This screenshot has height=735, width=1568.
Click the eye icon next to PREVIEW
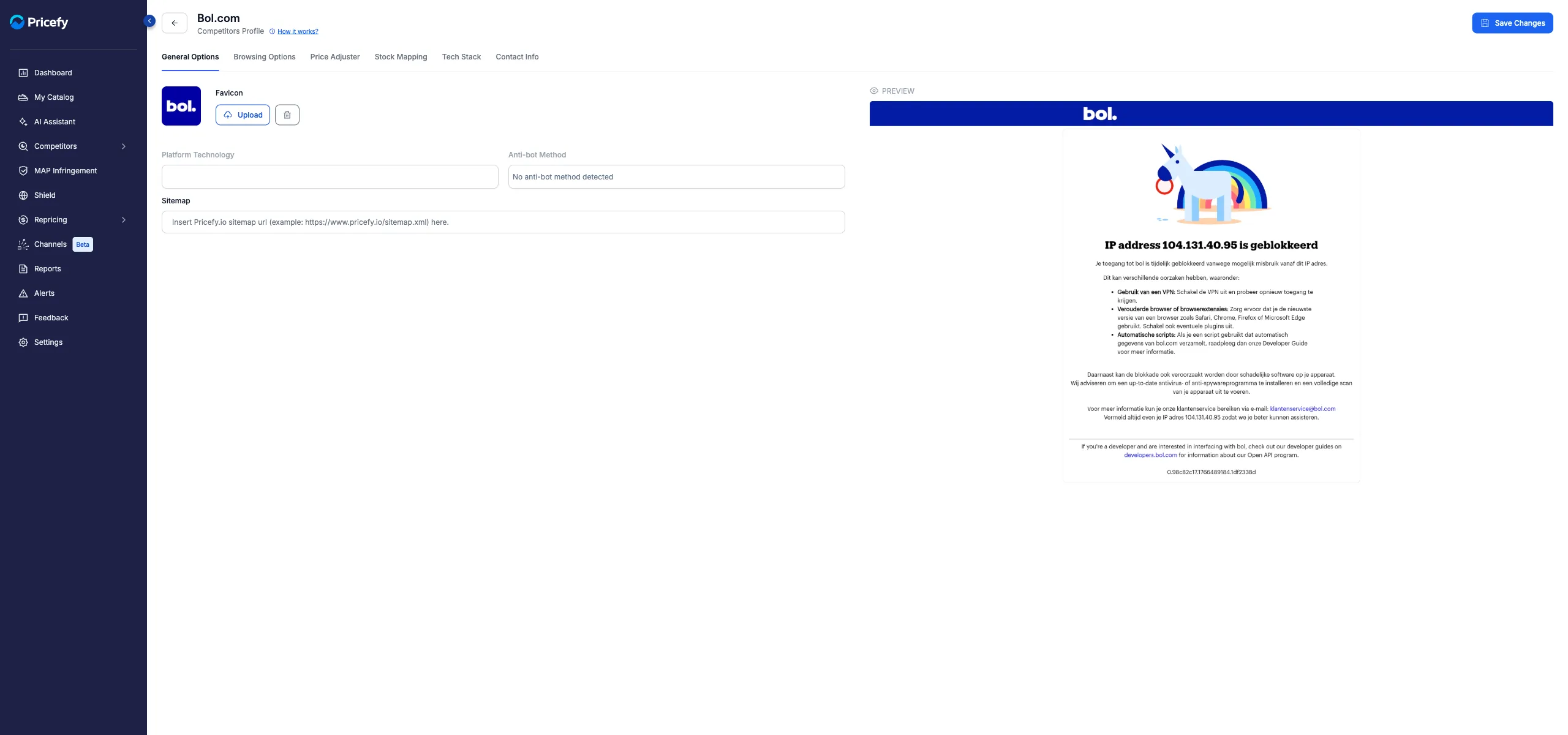click(874, 91)
